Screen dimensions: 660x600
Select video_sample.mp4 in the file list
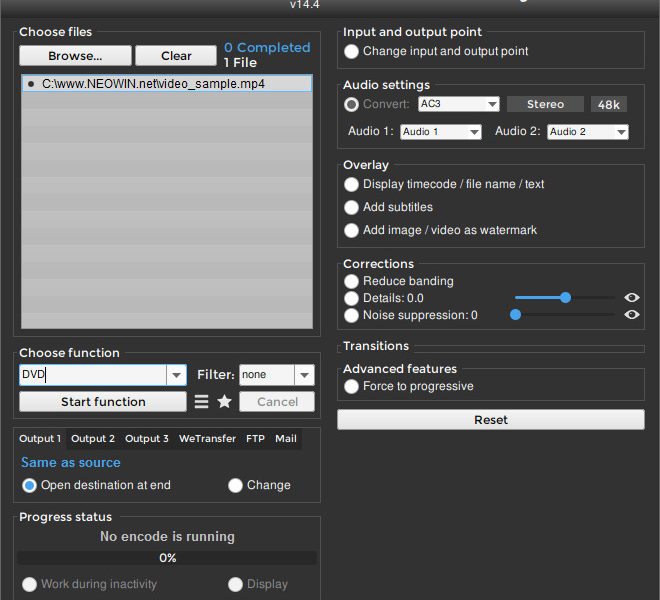[153, 85]
